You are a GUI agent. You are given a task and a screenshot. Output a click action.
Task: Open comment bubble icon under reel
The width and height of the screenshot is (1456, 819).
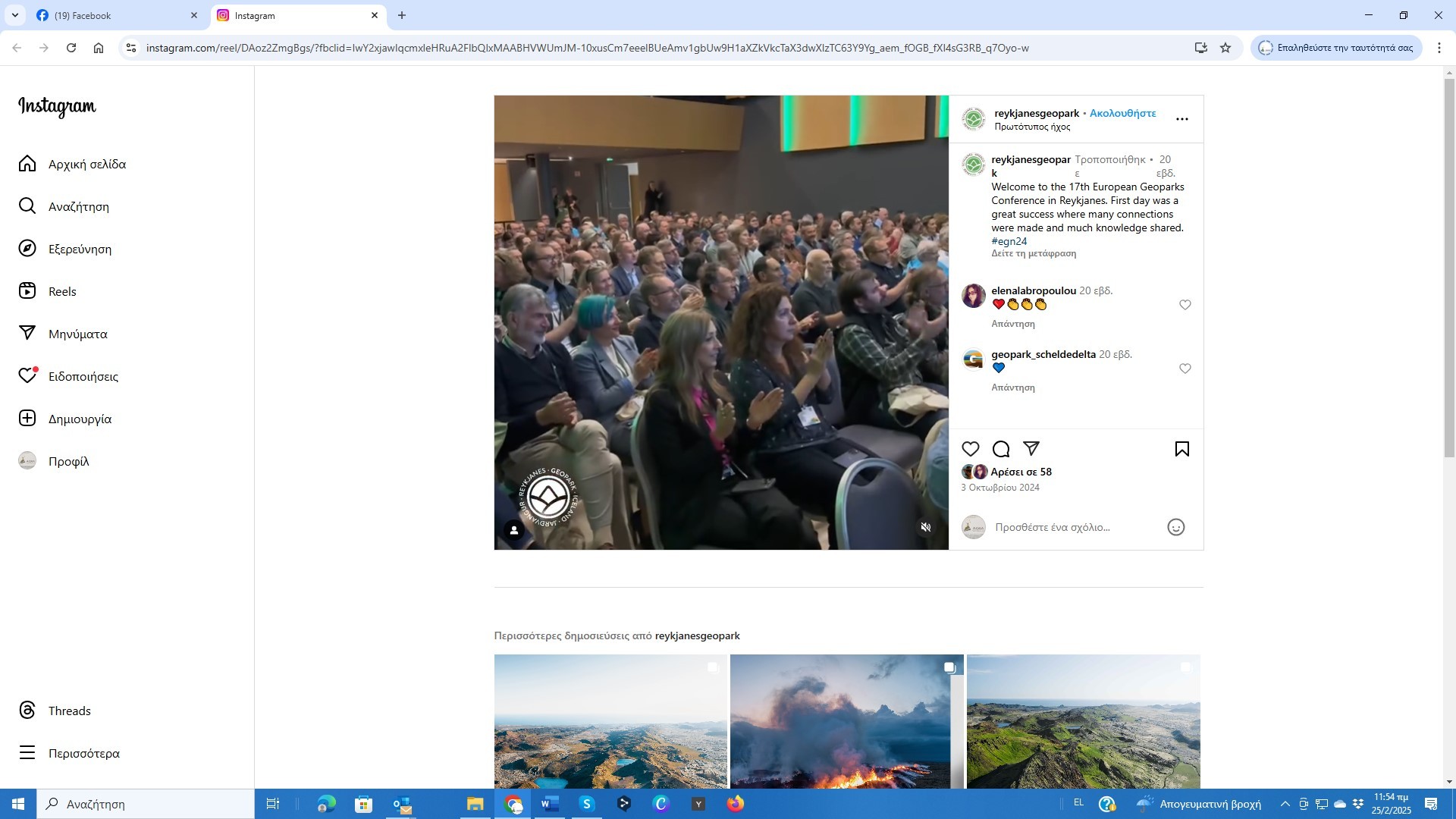click(x=1001, y=449)
